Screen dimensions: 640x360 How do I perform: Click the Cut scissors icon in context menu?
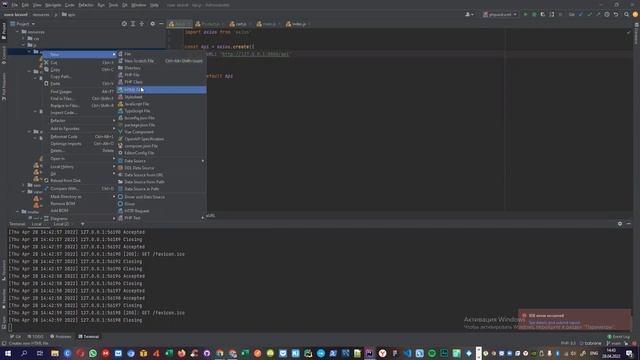click(x=46, y=62)
